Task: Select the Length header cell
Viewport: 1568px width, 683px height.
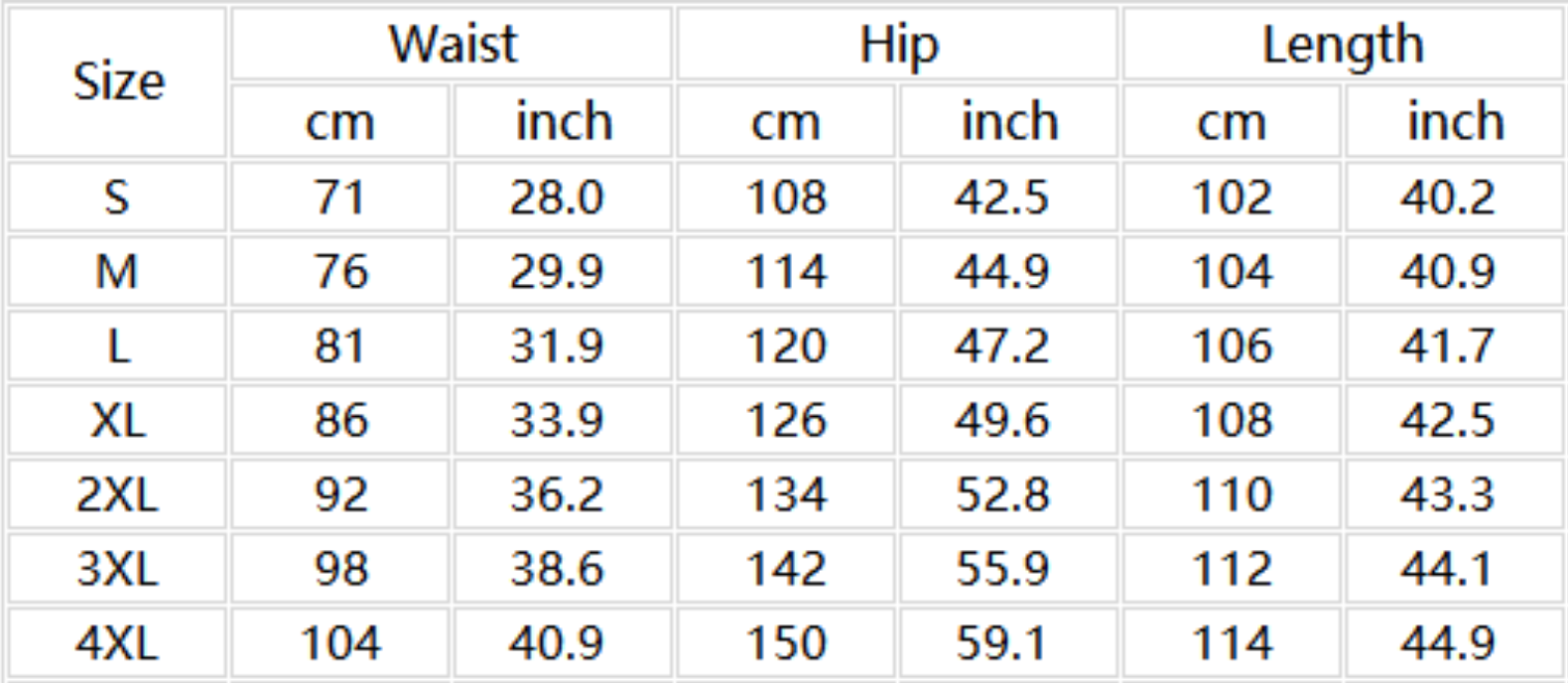Action: (1343, 45)
